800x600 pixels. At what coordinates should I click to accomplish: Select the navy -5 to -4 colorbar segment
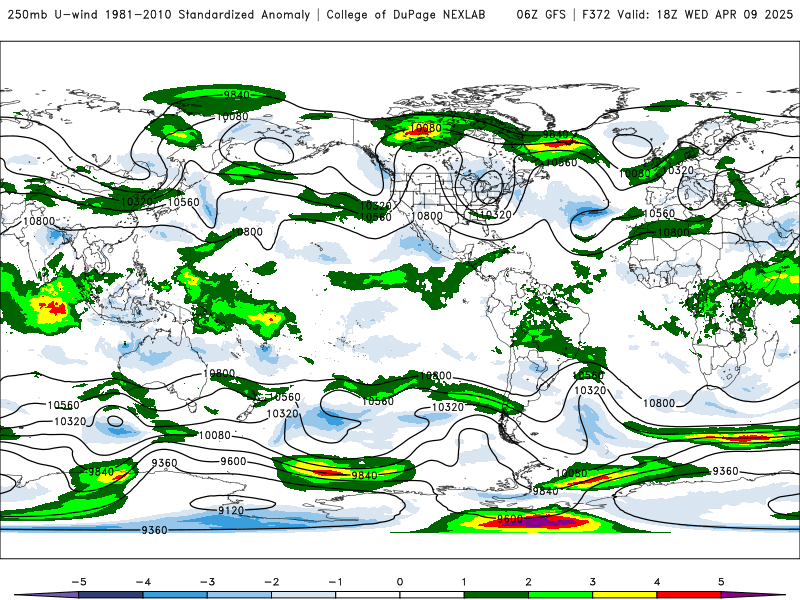click(111, 596)
